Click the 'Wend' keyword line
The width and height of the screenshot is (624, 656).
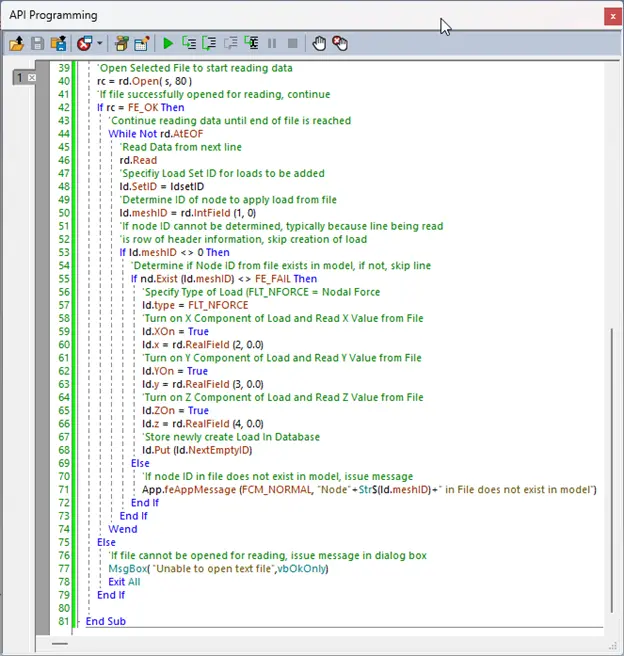[x=123, y=529]
